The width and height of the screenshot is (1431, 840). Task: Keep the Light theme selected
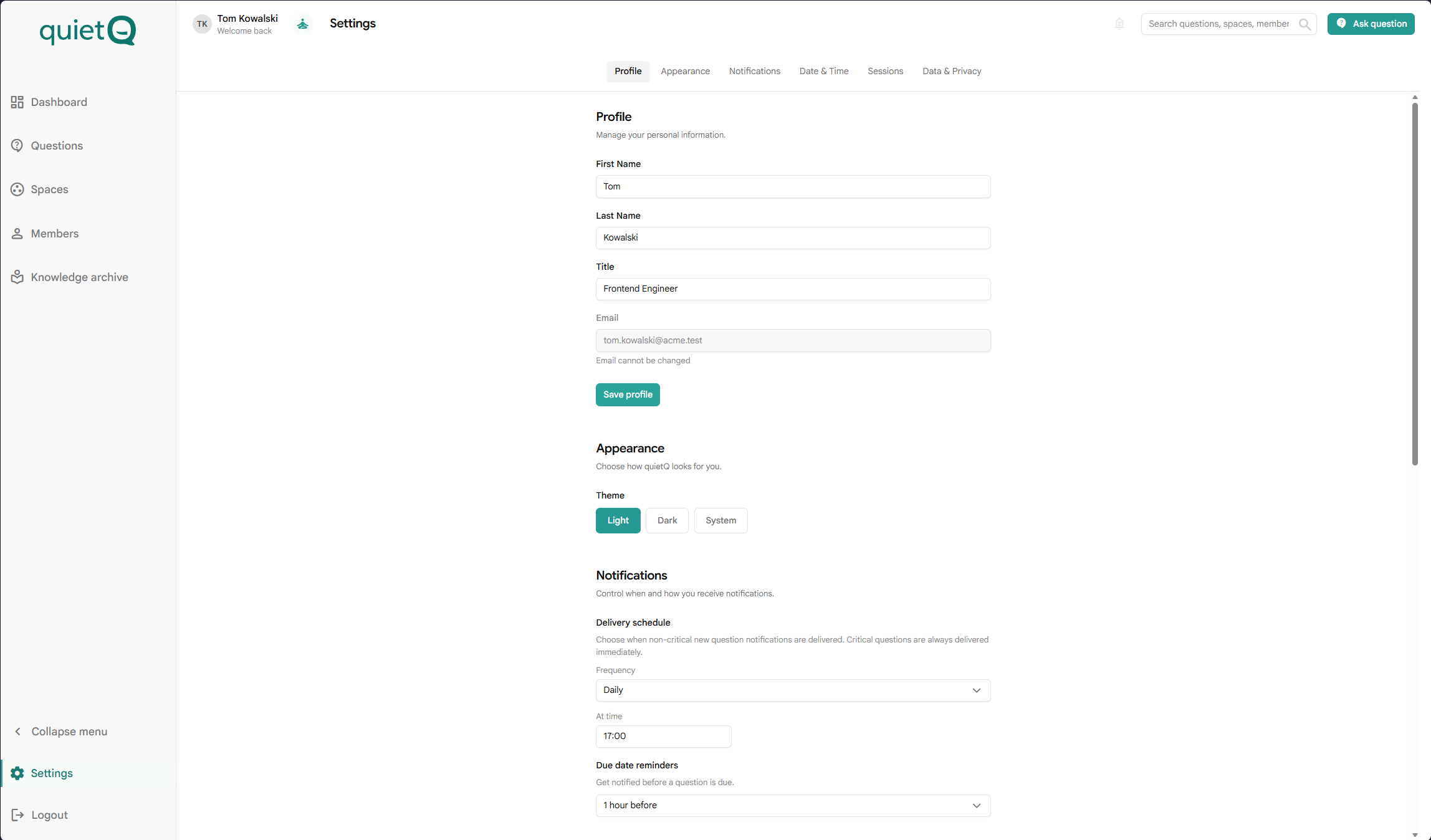(618, 520)
